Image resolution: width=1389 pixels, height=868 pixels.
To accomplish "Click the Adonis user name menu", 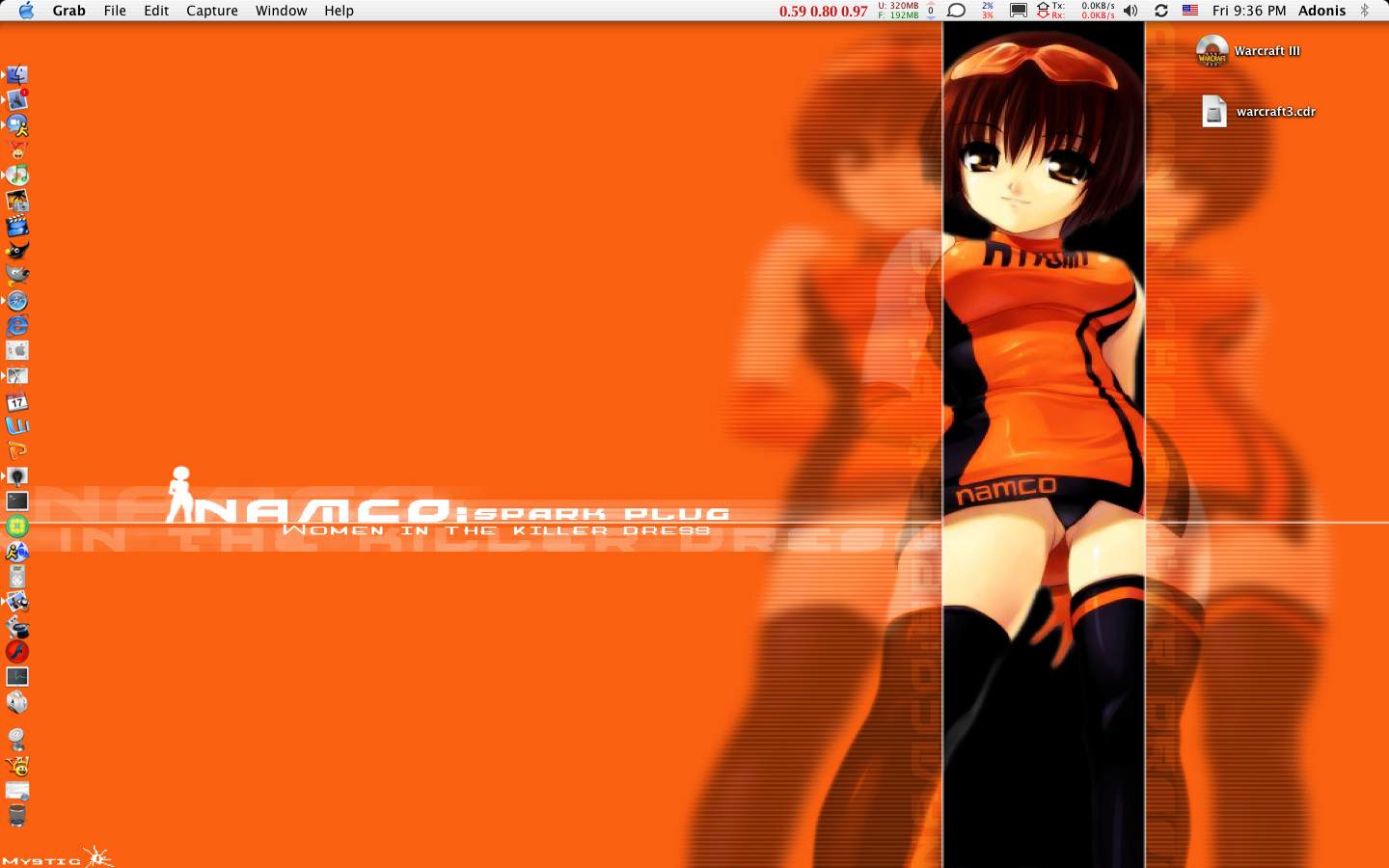I will tap(1321, 11).
